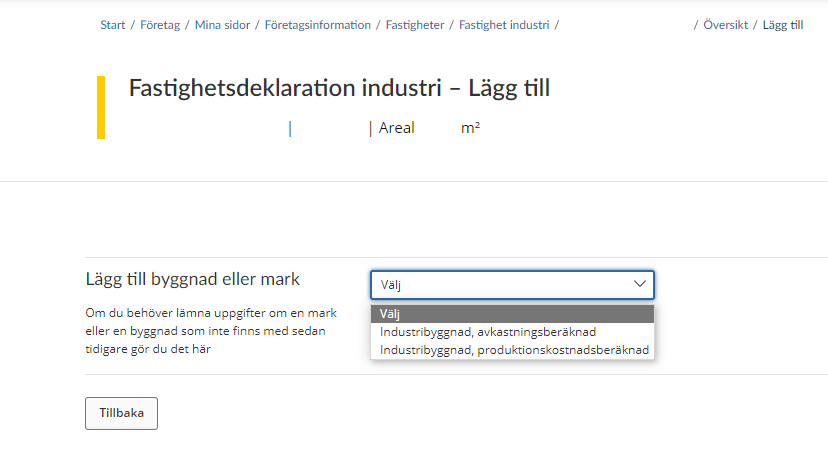Image resolution: width=828 pixels, height=469 pixels.
Task: Go to Fastigheter breadcrumb link
Action: [x=415, y=25]
